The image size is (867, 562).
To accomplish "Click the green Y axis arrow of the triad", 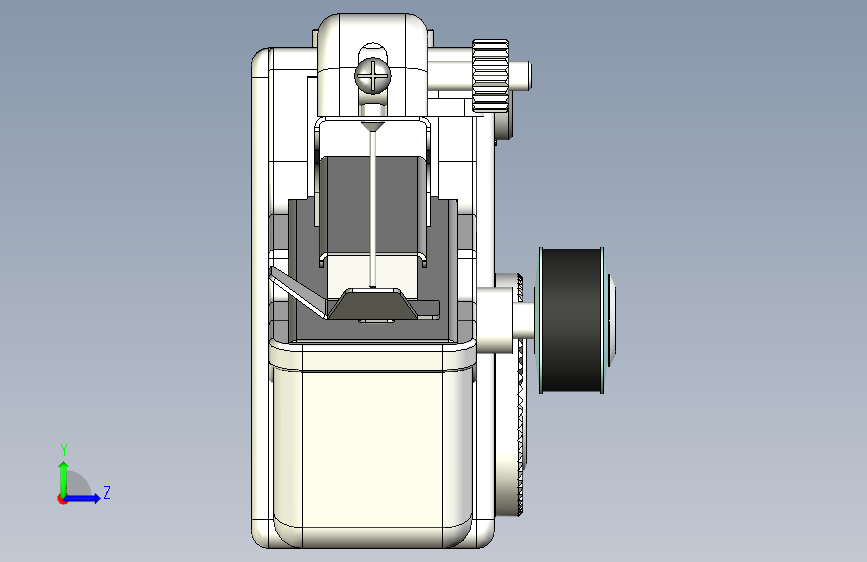I will pos(64,478).
